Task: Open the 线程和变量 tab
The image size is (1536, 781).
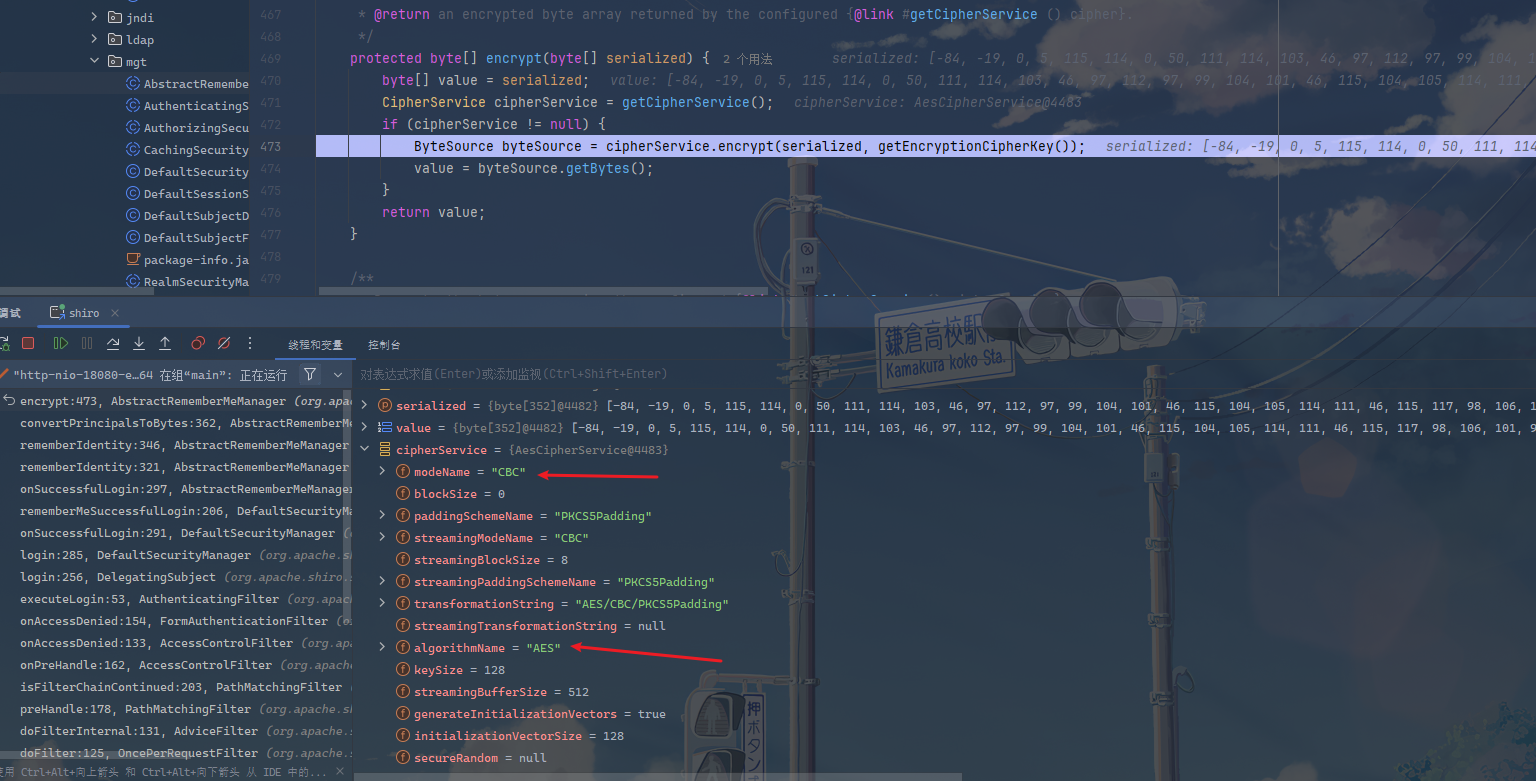Action: (x=315, y=345)
